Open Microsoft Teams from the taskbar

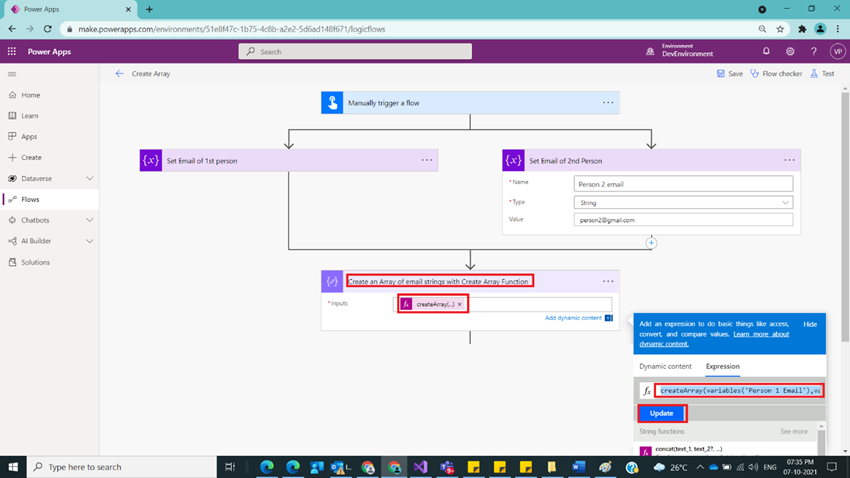pyautogui.click(x=447, y=467)
